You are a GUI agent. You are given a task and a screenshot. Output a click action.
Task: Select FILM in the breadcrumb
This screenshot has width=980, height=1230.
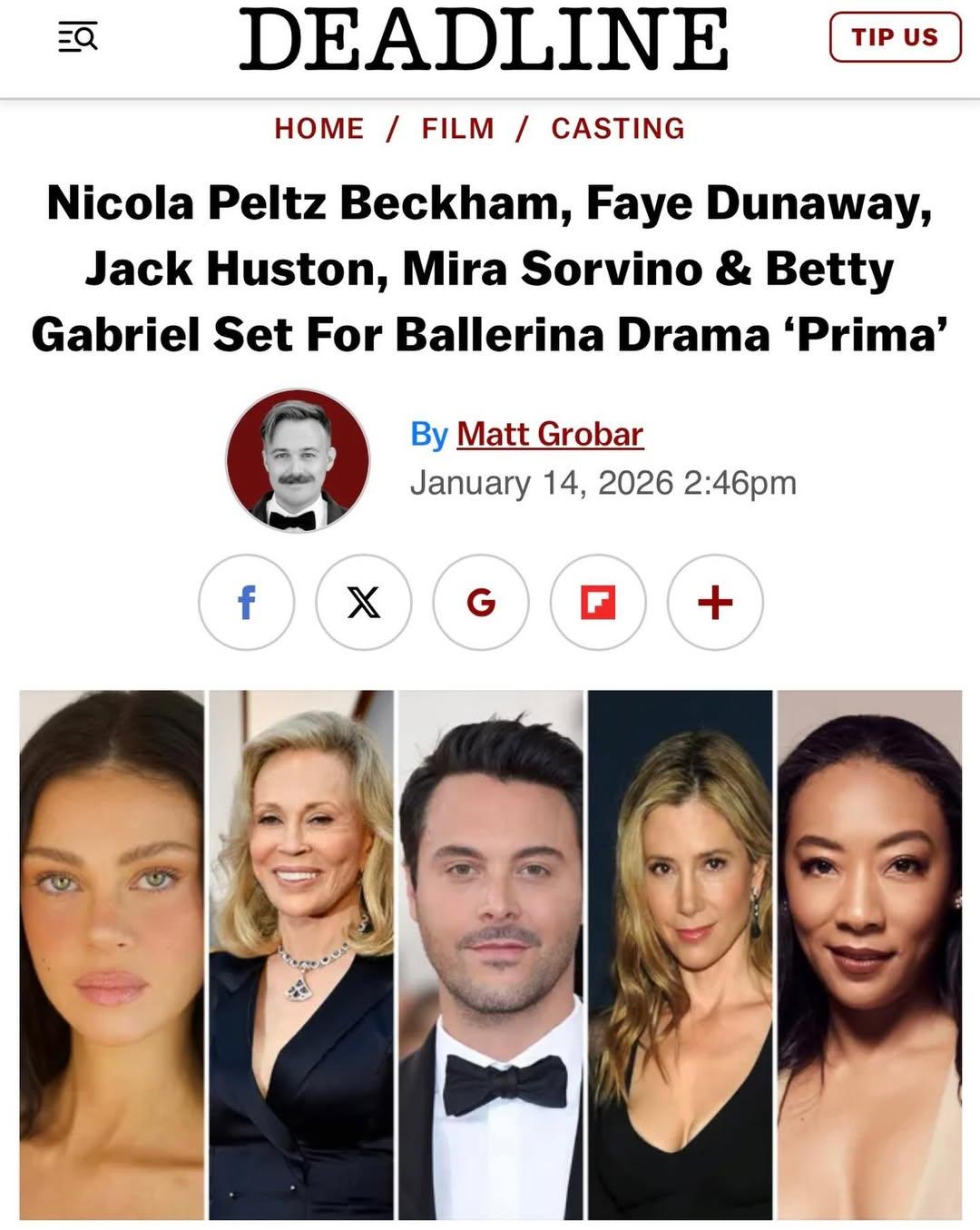point(458,128)
